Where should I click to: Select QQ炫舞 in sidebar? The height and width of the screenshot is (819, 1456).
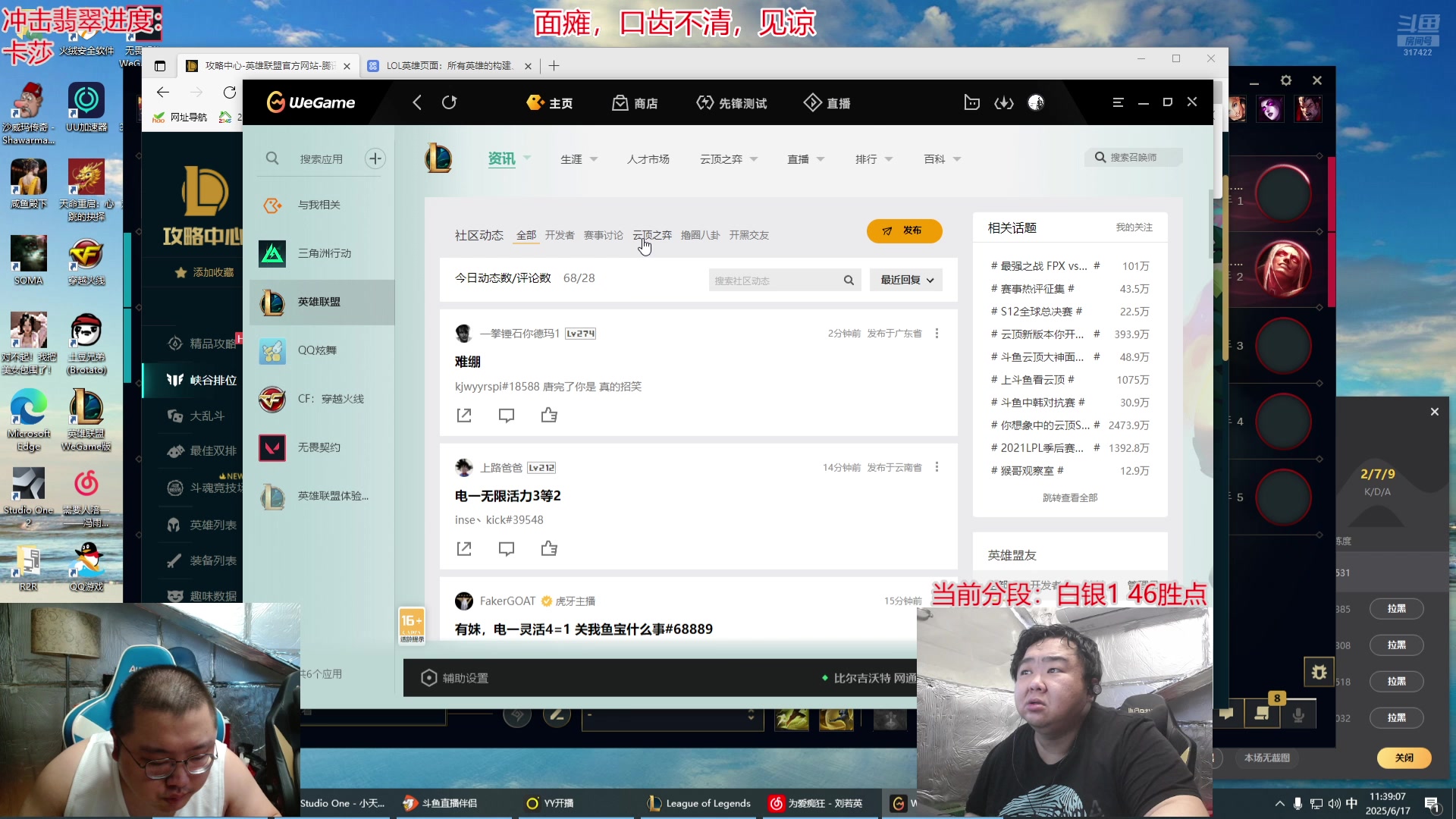[322, 350]
